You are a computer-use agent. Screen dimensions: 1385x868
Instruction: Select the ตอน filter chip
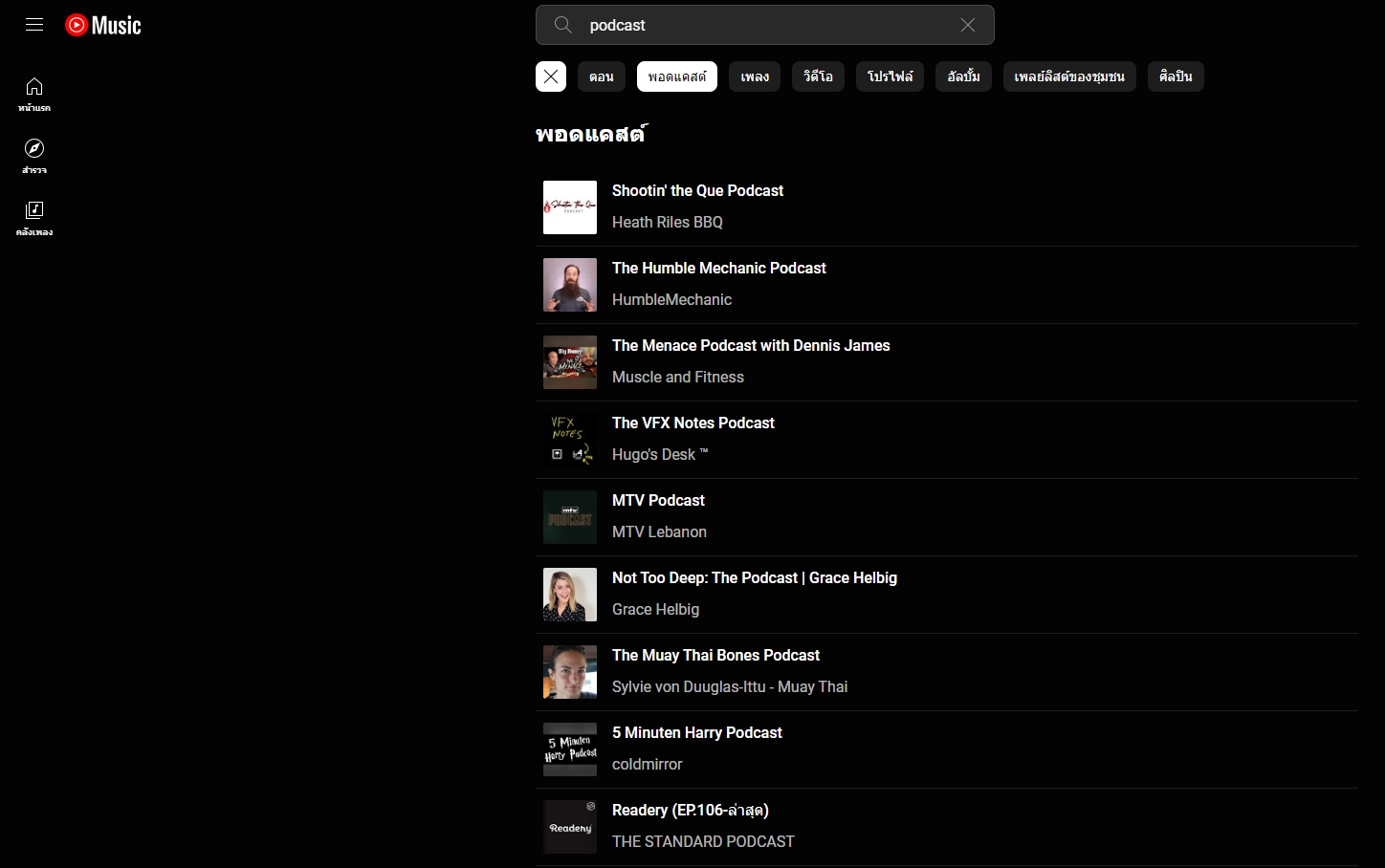click(x=602, y=76)
